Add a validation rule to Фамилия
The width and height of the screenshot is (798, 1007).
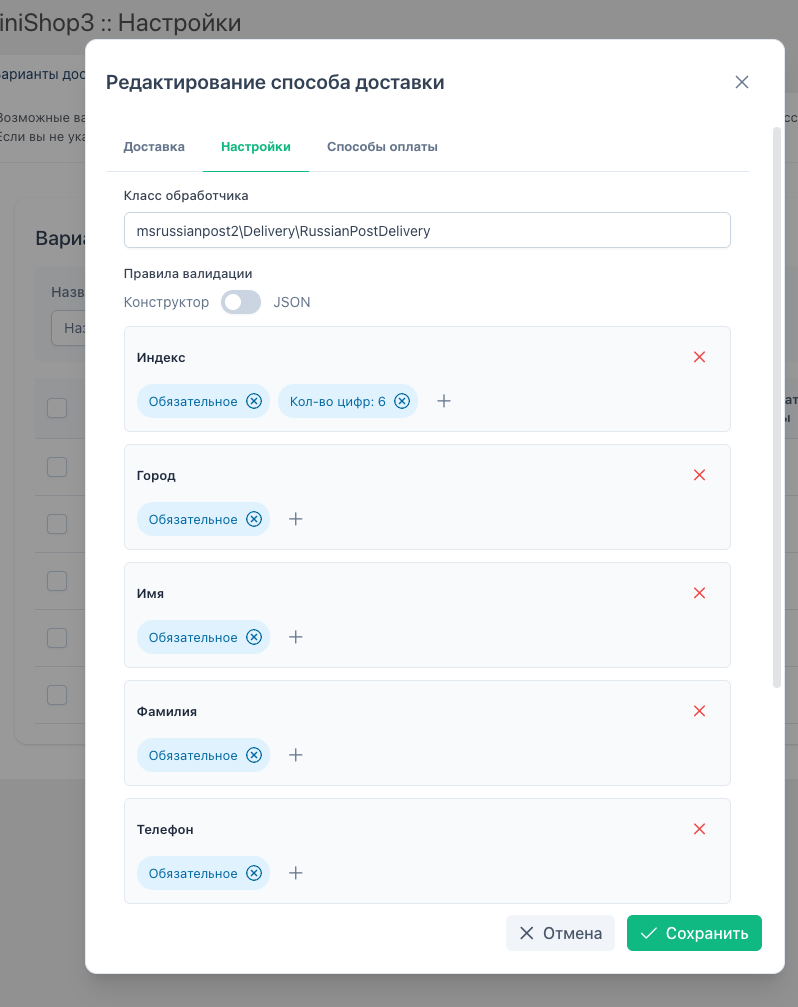click(295, 755)
